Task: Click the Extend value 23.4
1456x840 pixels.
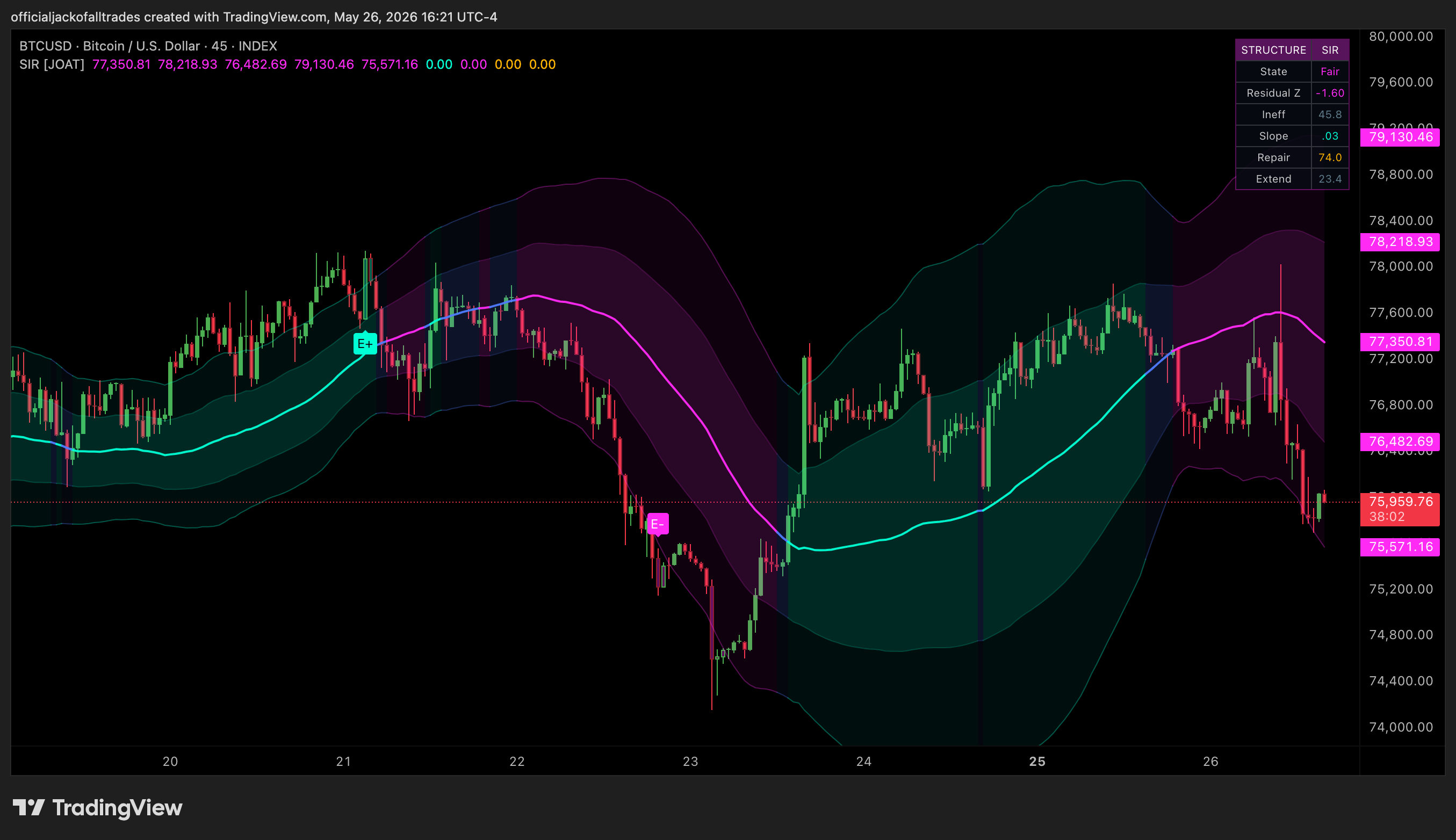Action: click(1330, 179)
